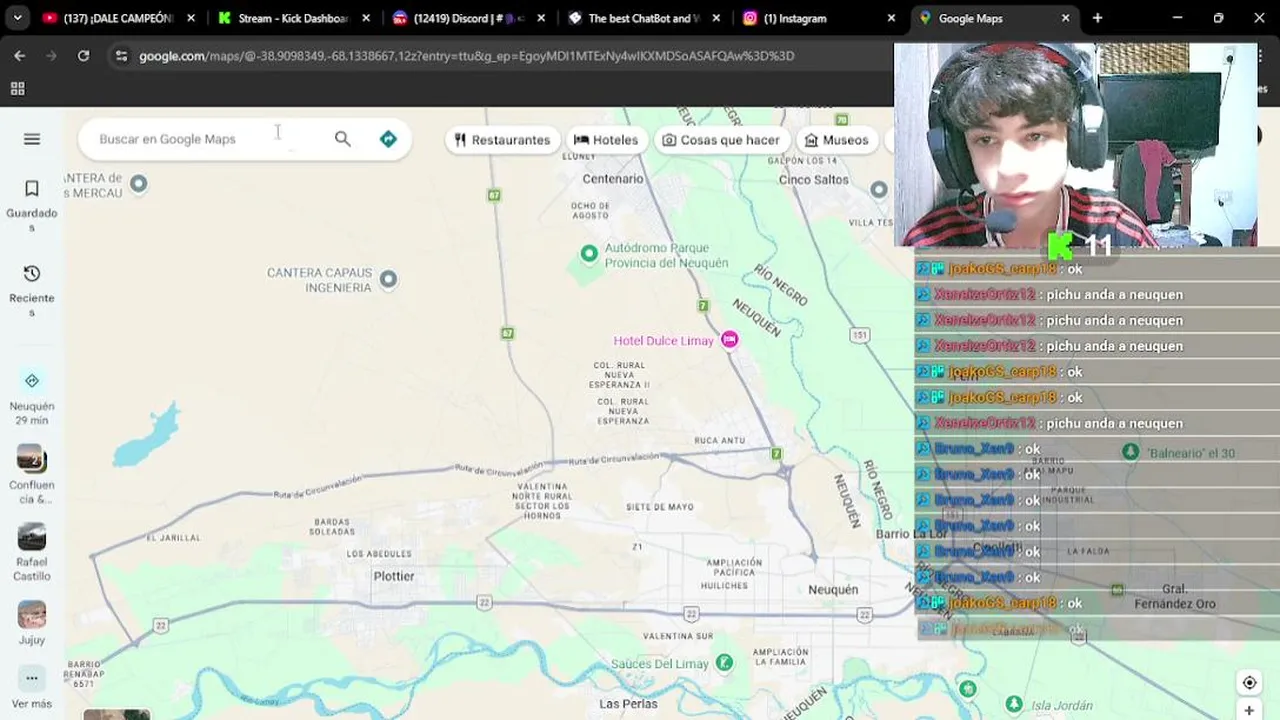Click the route 22 shield near Plottier
1280x720 pixels.
click(x=484, y=602)
